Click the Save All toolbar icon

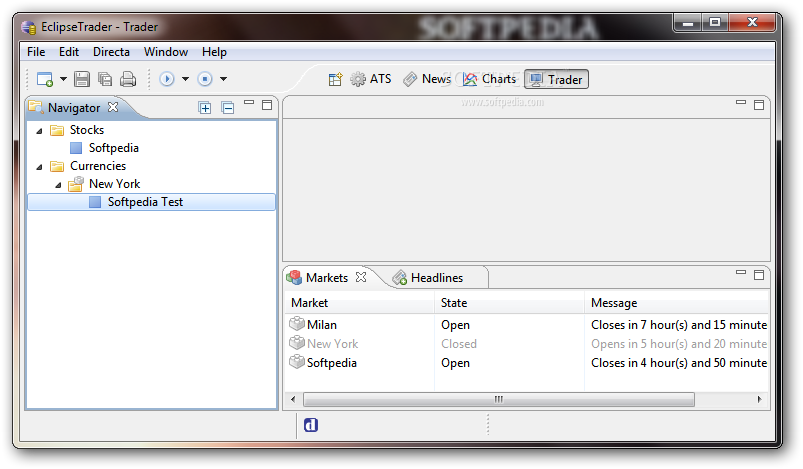pyautogui.click(x=105, y=79)
